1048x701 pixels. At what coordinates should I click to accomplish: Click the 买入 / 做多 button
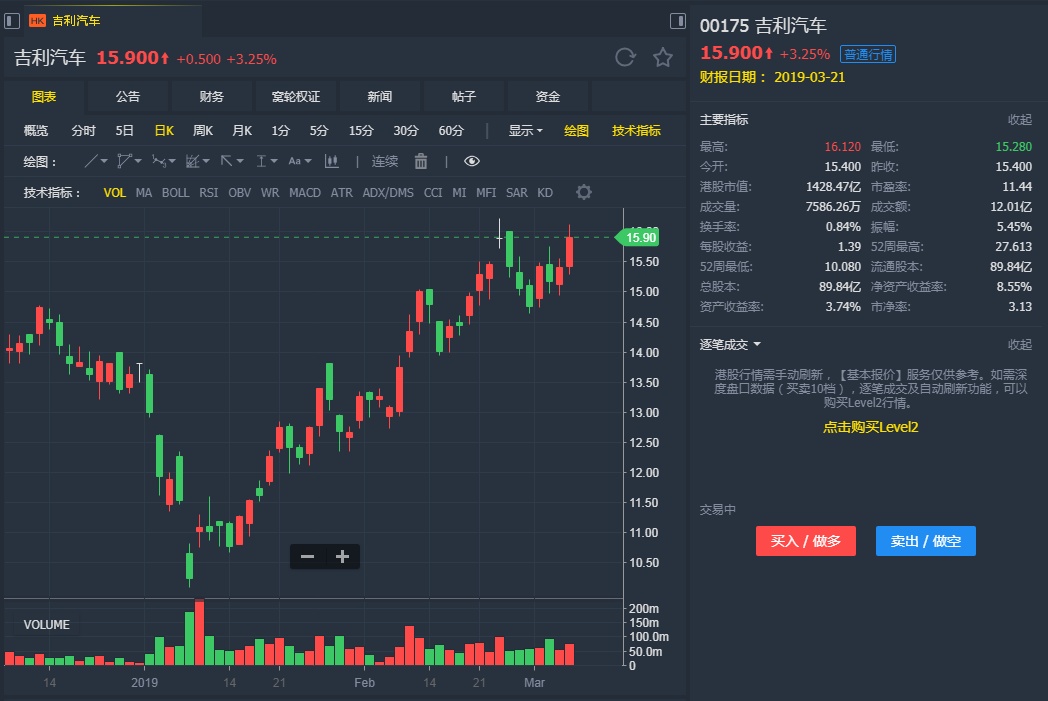(x=805, y=541)
